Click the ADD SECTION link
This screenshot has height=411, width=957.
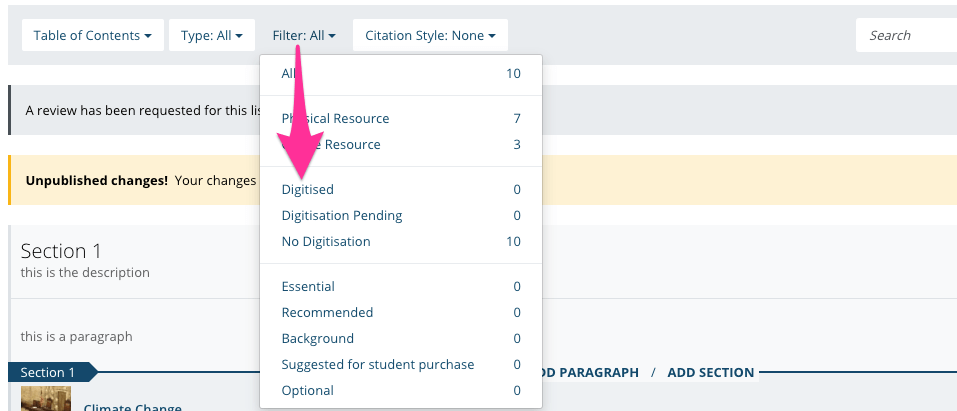point(710,372)
